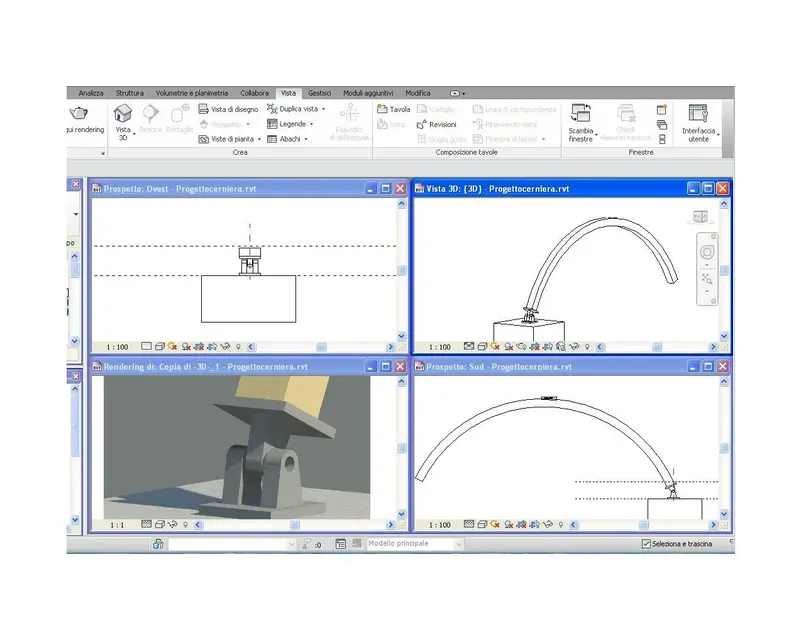Expand the Duplica vista dropdown arrow
The width and height of the screenshot is (801, 640).
(323, 109)
